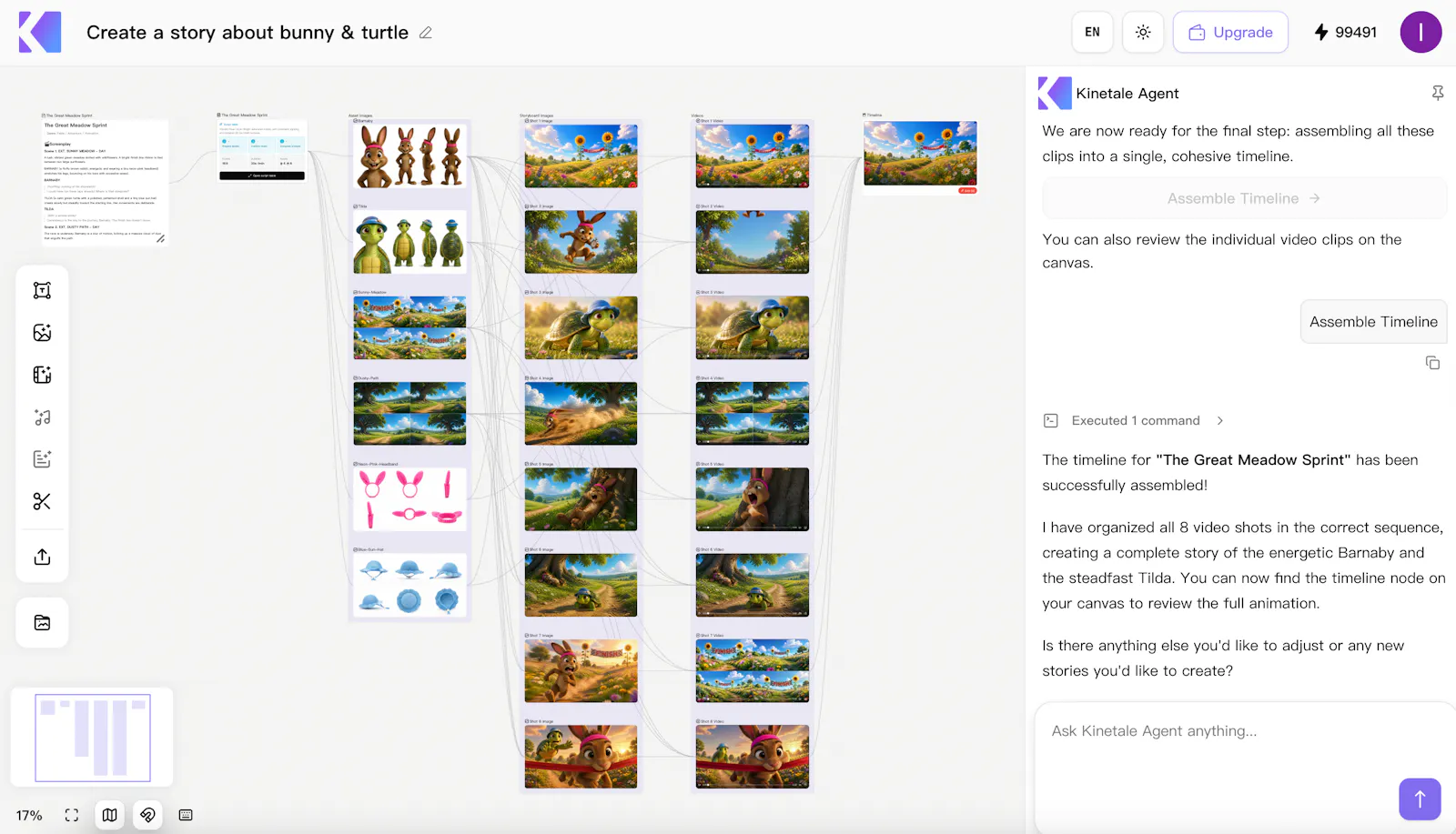Select the text node tool
Viewport: 1456px width, 834px height.
(42, 290)
